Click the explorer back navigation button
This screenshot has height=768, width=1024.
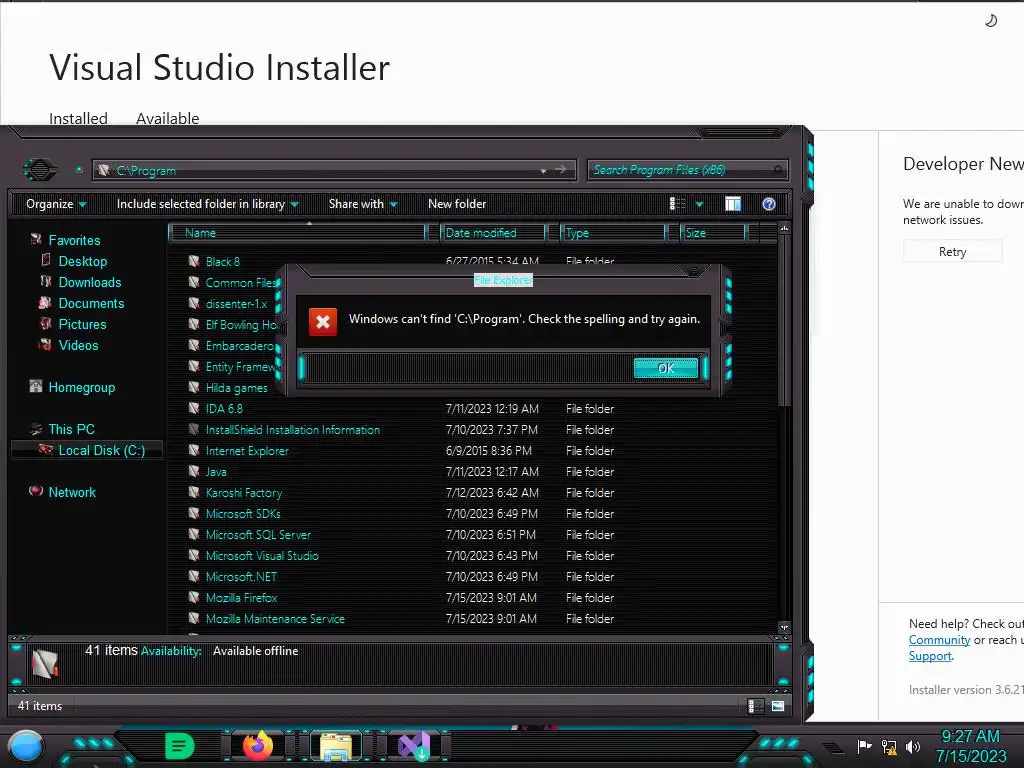click(x=40, y=170)
